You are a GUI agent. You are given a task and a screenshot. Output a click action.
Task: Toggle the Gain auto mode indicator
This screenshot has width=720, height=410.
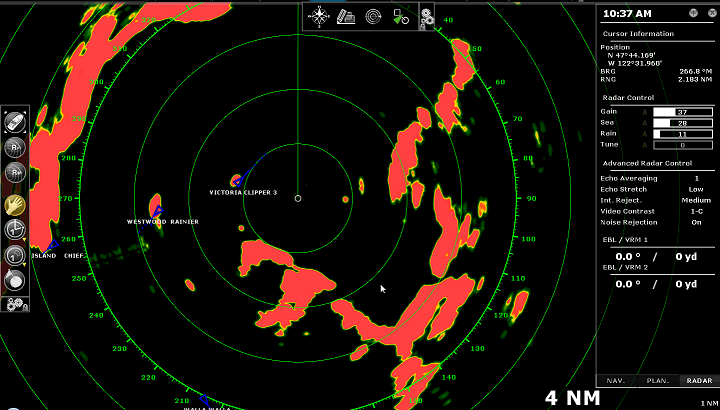pyautogui.click(x=643, y=111)
